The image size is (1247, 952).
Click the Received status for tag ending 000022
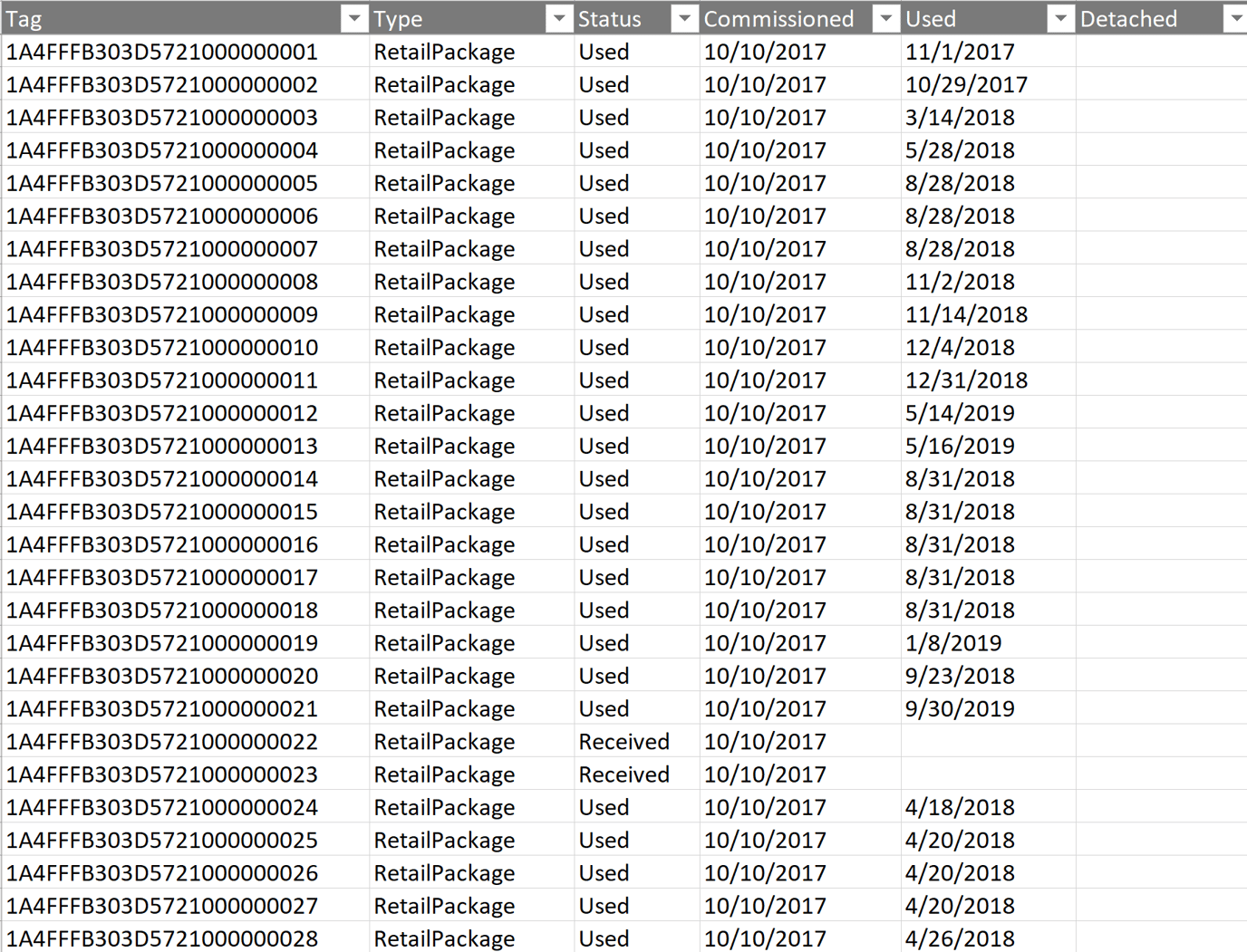tap(623, 741)
